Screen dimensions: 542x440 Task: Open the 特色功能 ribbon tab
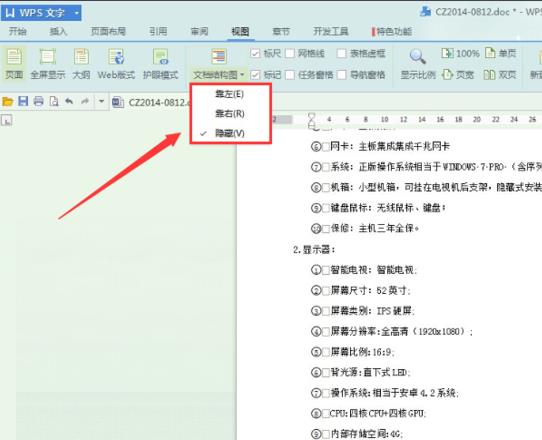point(392,31)
